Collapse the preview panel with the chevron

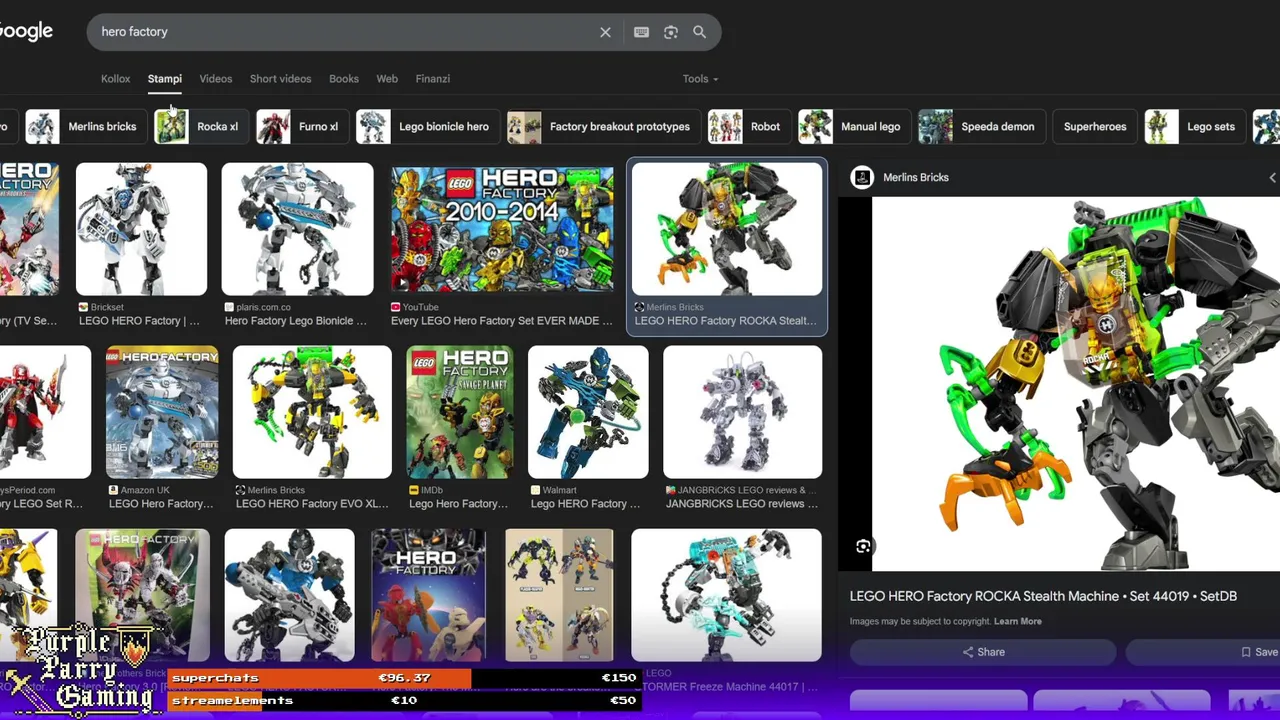1272,178
